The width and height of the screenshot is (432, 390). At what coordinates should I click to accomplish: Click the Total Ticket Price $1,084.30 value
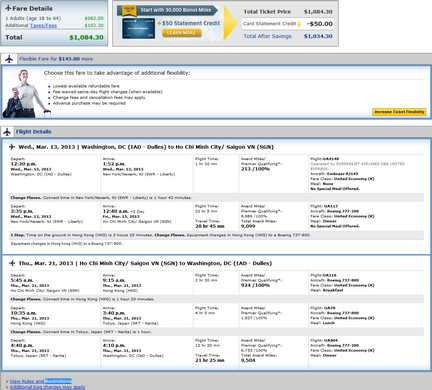tap(318, 12)
